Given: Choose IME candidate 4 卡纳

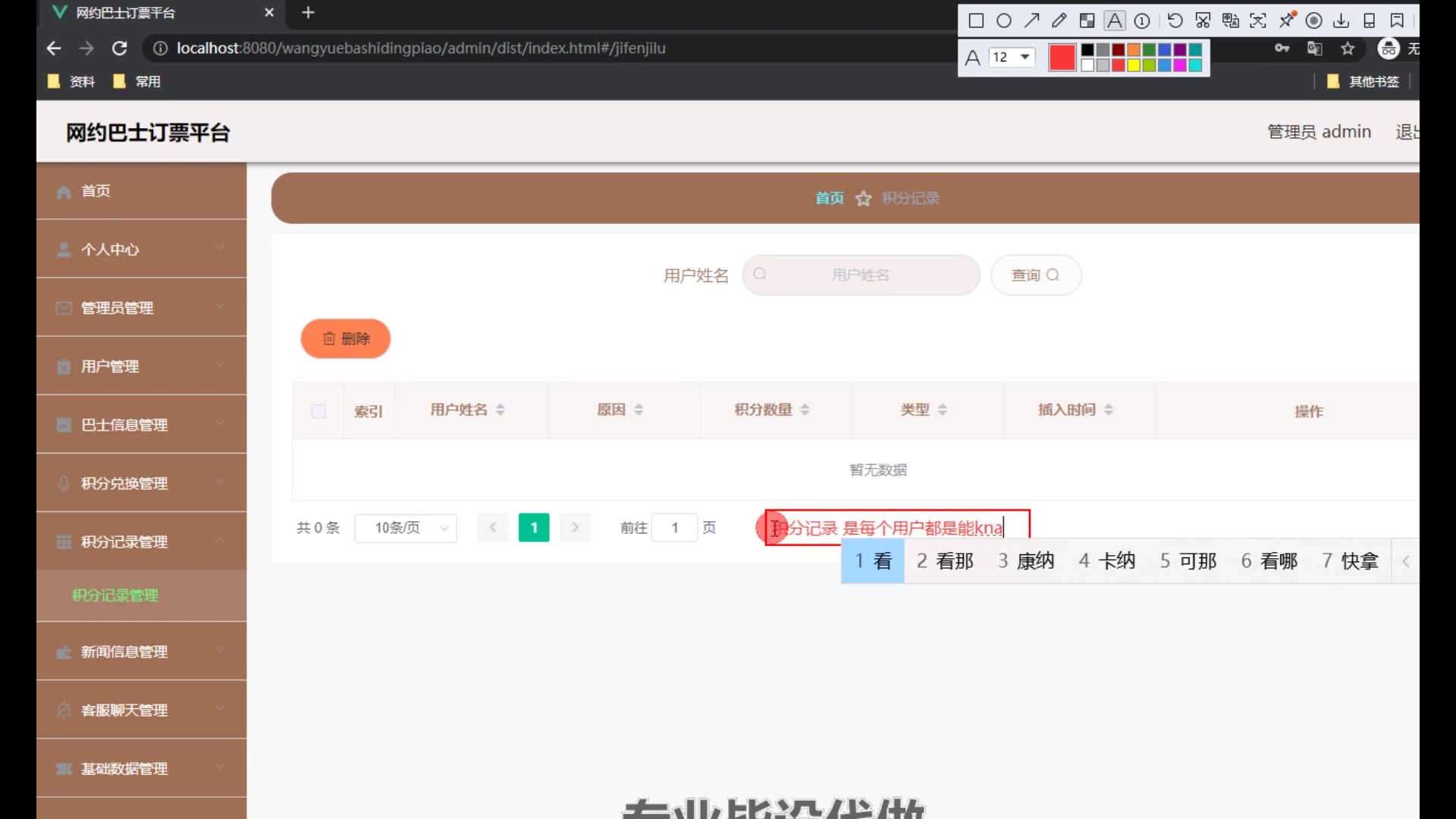Looking at the screenshot, I should click(x=1107, y=561).
